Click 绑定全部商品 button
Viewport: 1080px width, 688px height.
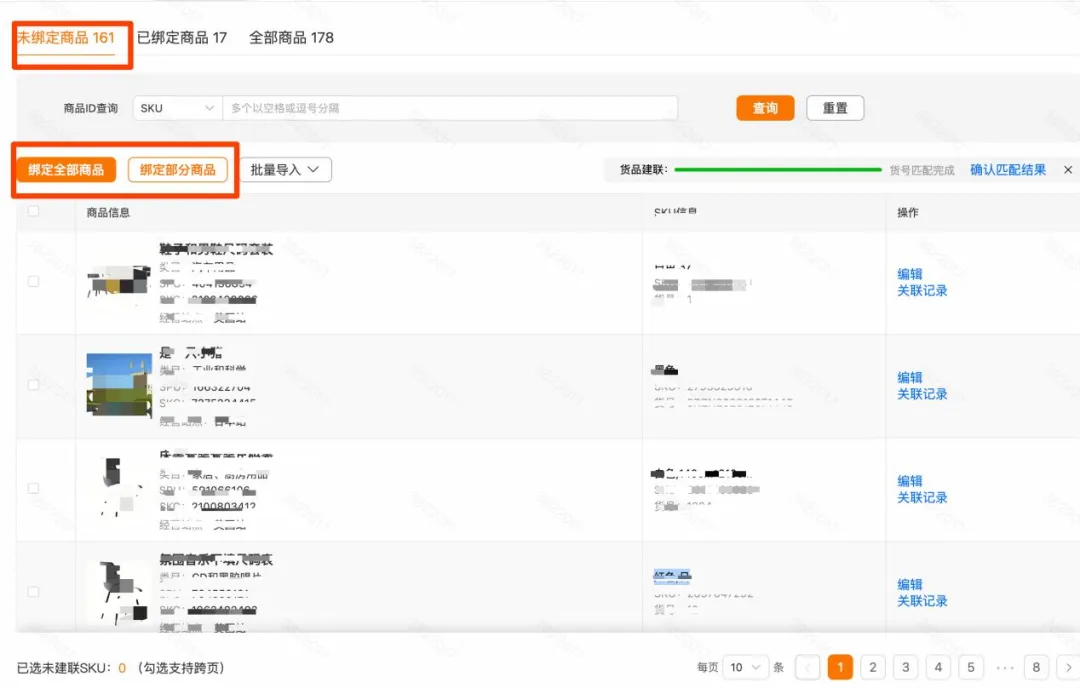(66, 169)
